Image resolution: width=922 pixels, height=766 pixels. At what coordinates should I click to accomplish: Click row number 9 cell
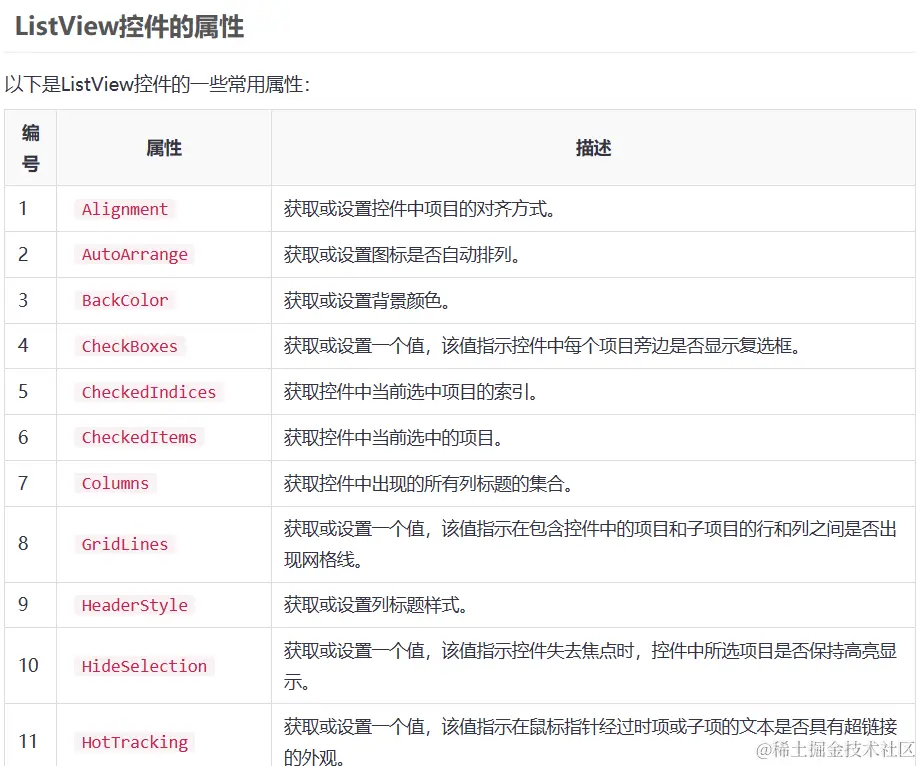coord(31,605)
